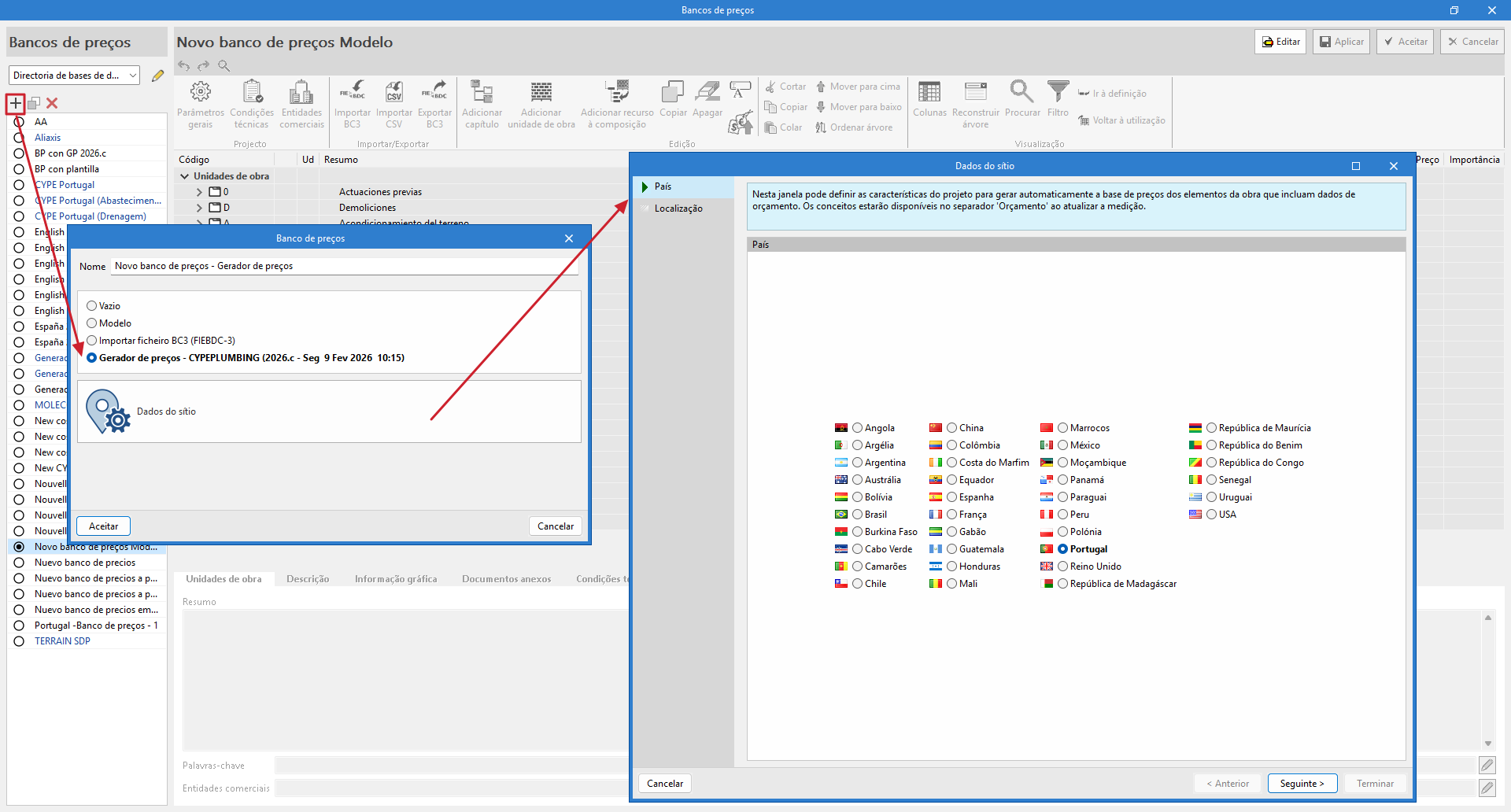
Task: Collapse the Unidades de obra tree node
Action: pos(185,176)
